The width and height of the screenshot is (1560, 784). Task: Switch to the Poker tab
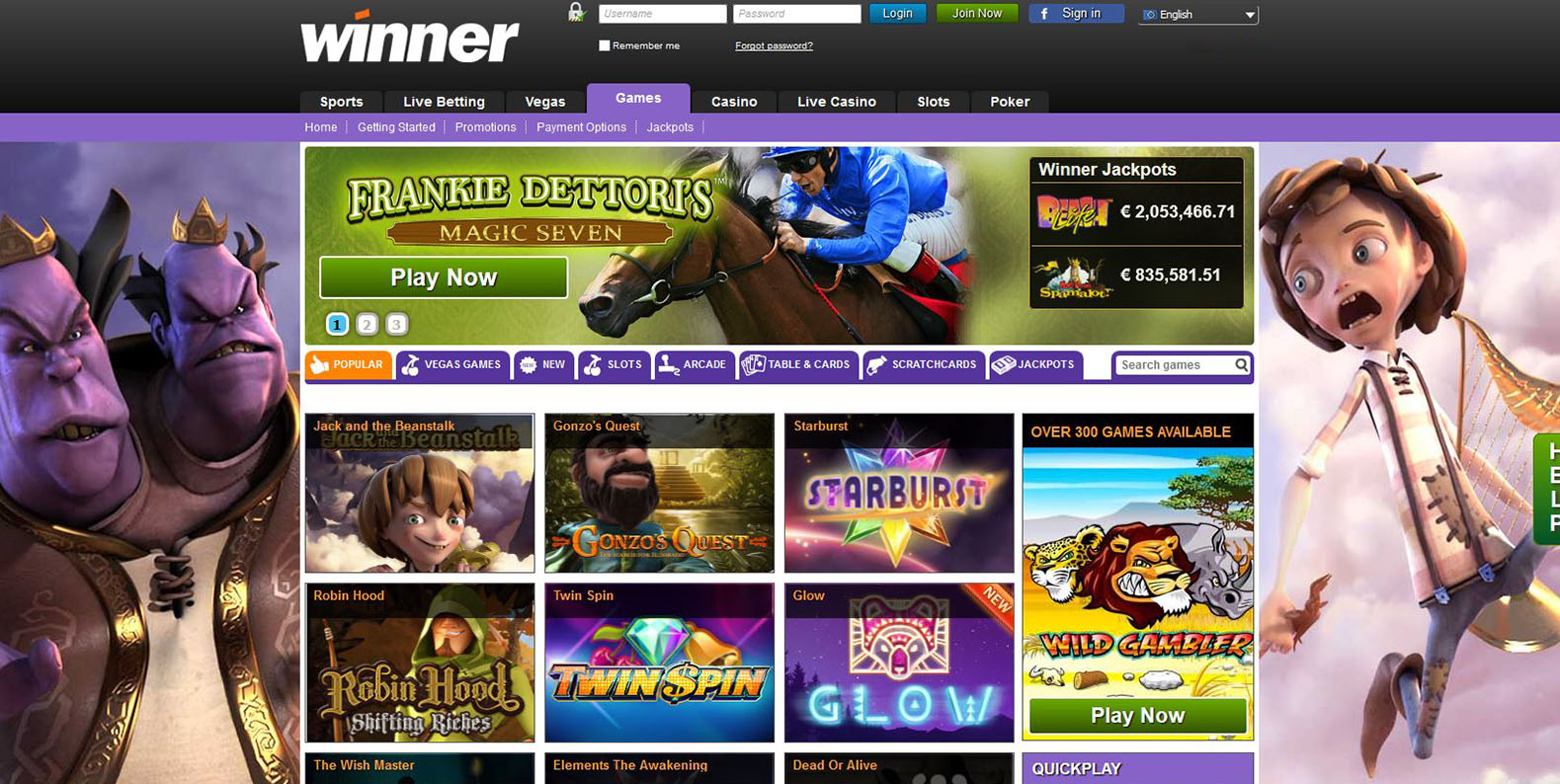1010,102
